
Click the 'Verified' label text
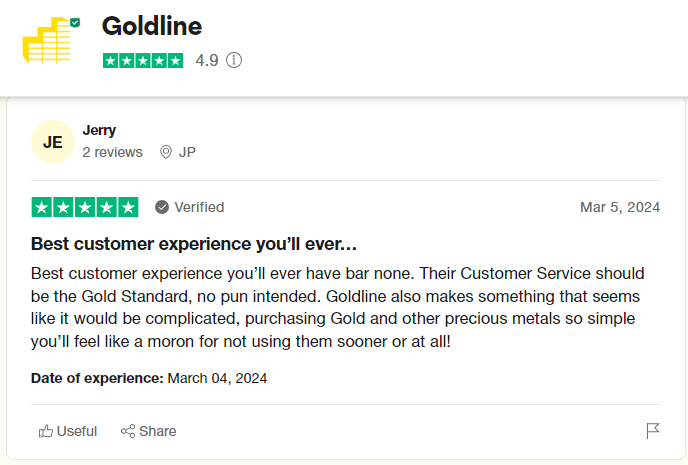[199, 207]
